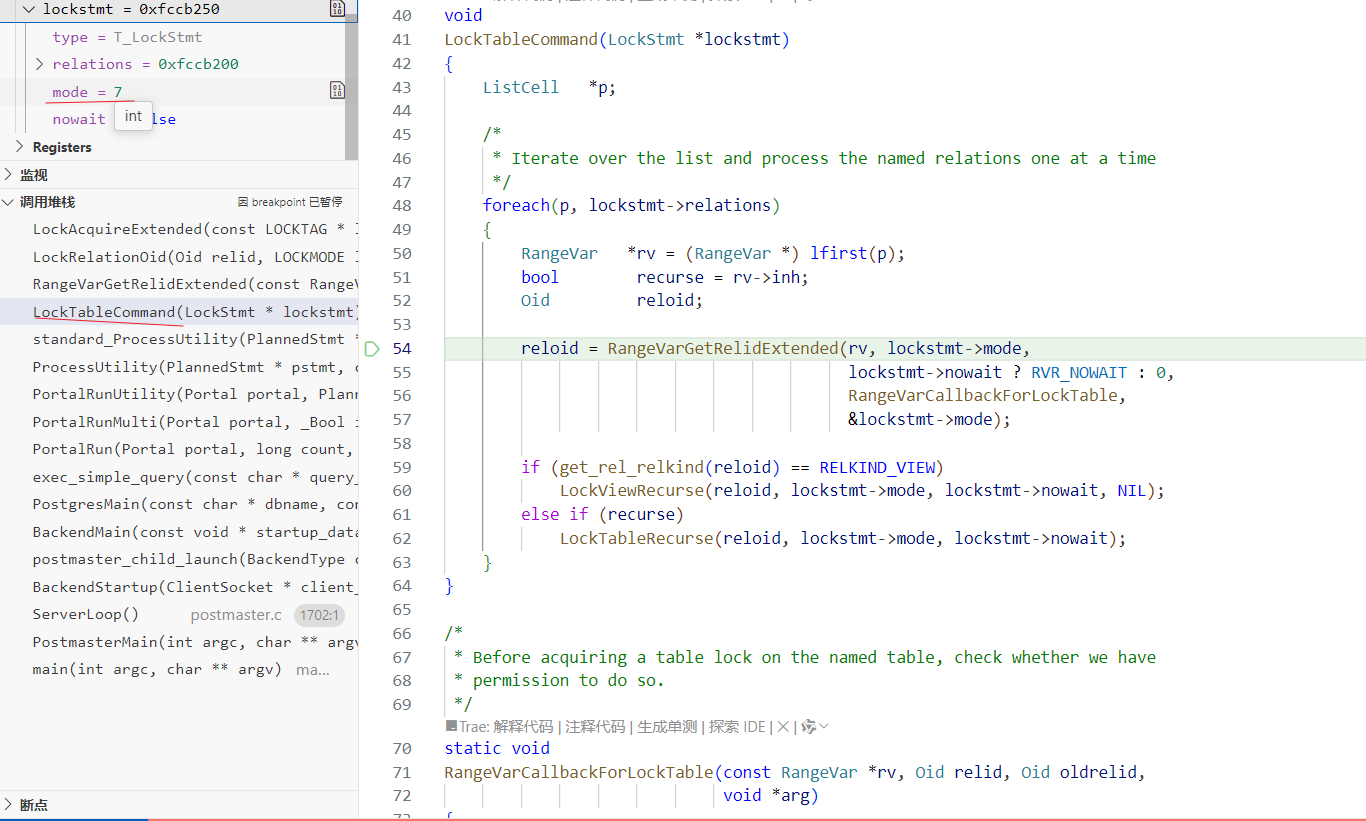This screenshot has width=1366, height=821.
Task: Close the Trae code lens bar
Action: pyautogui.click(x=783, y=727)
